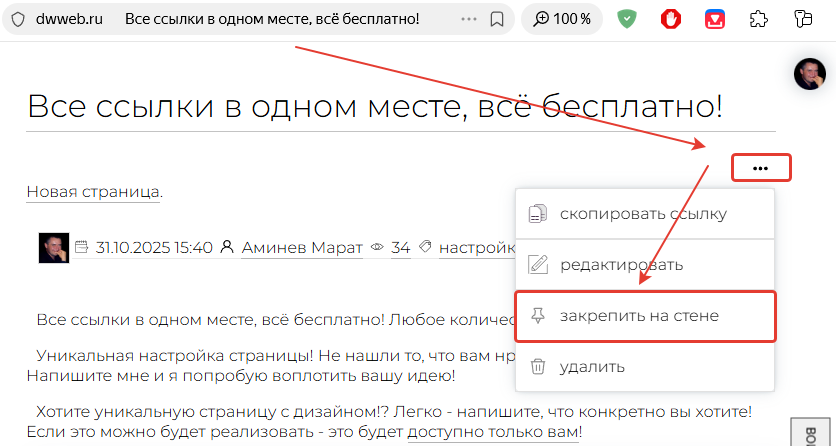The width and height of the screenshot is (836, 446).
Task: Bookmark this page with the bookmark icon
Action: coord(497,20)
